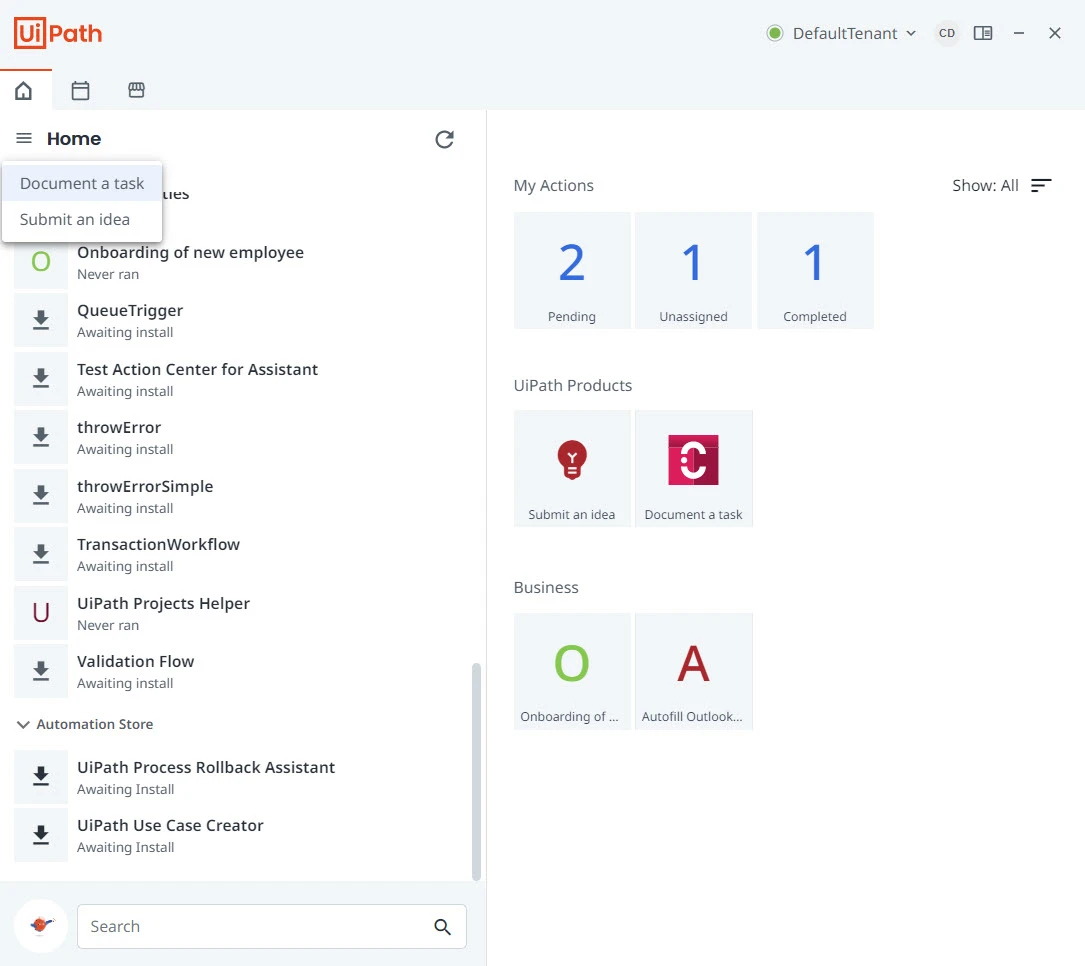Screen dimensions: 1085x966
Task: Click download icon beside throwError
Action: point(41,437)
